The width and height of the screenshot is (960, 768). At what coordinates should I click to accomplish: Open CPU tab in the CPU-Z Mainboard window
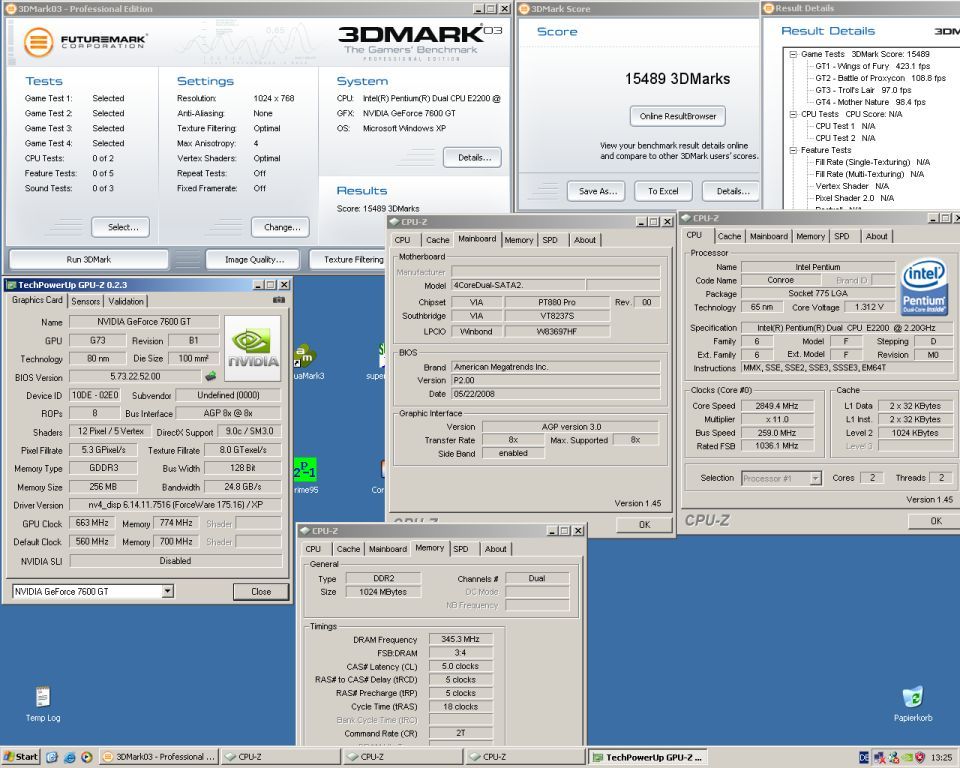pos(402,240)
